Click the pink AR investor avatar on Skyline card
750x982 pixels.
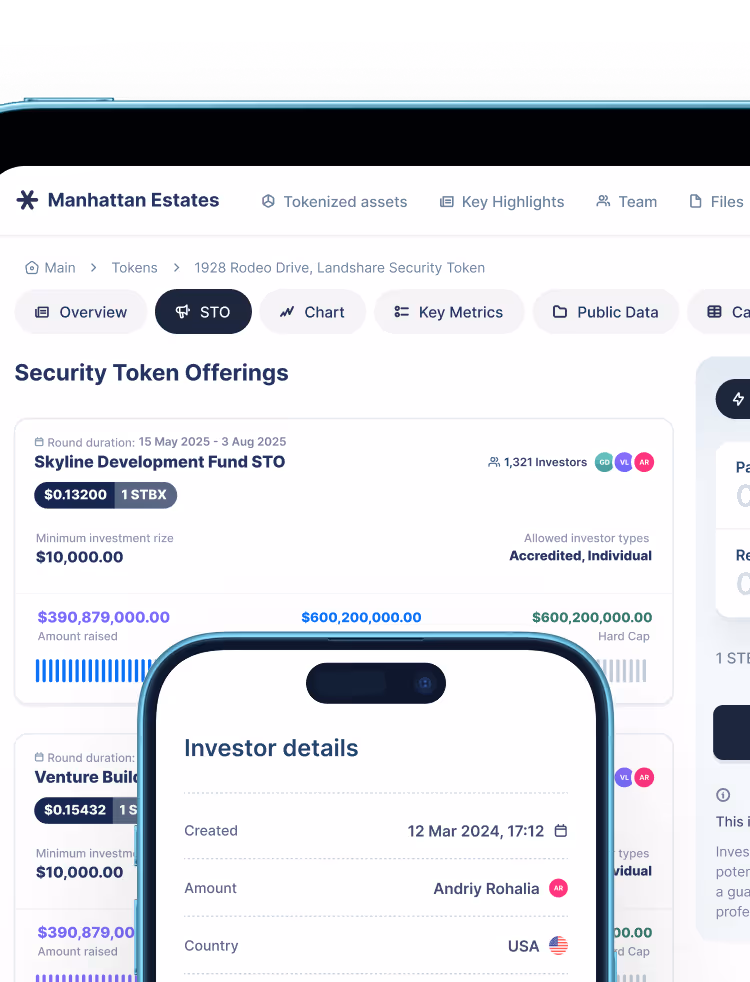pyautogui.click(x=644, y=462)
